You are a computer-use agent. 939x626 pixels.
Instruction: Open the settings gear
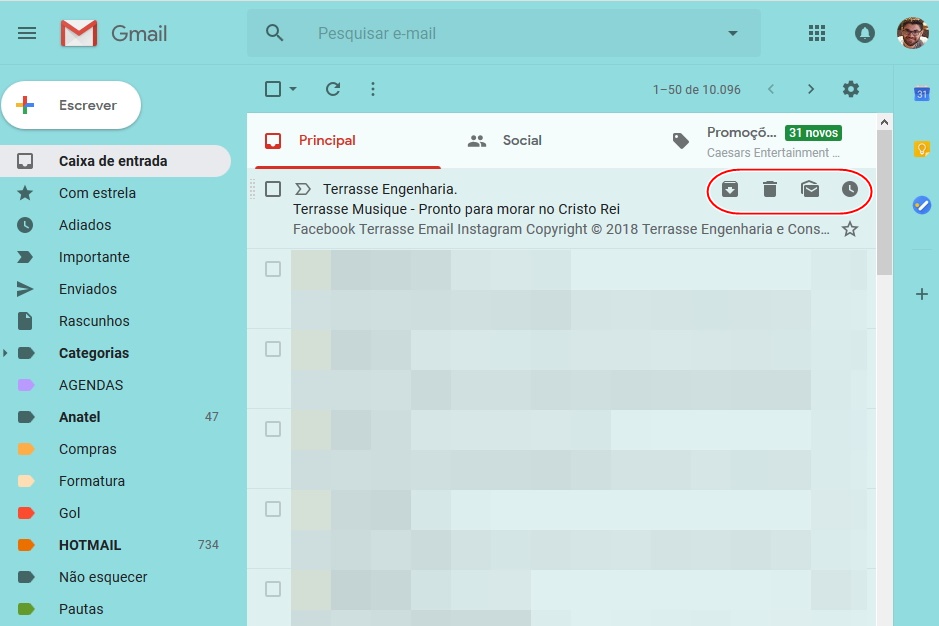point(850,89)
